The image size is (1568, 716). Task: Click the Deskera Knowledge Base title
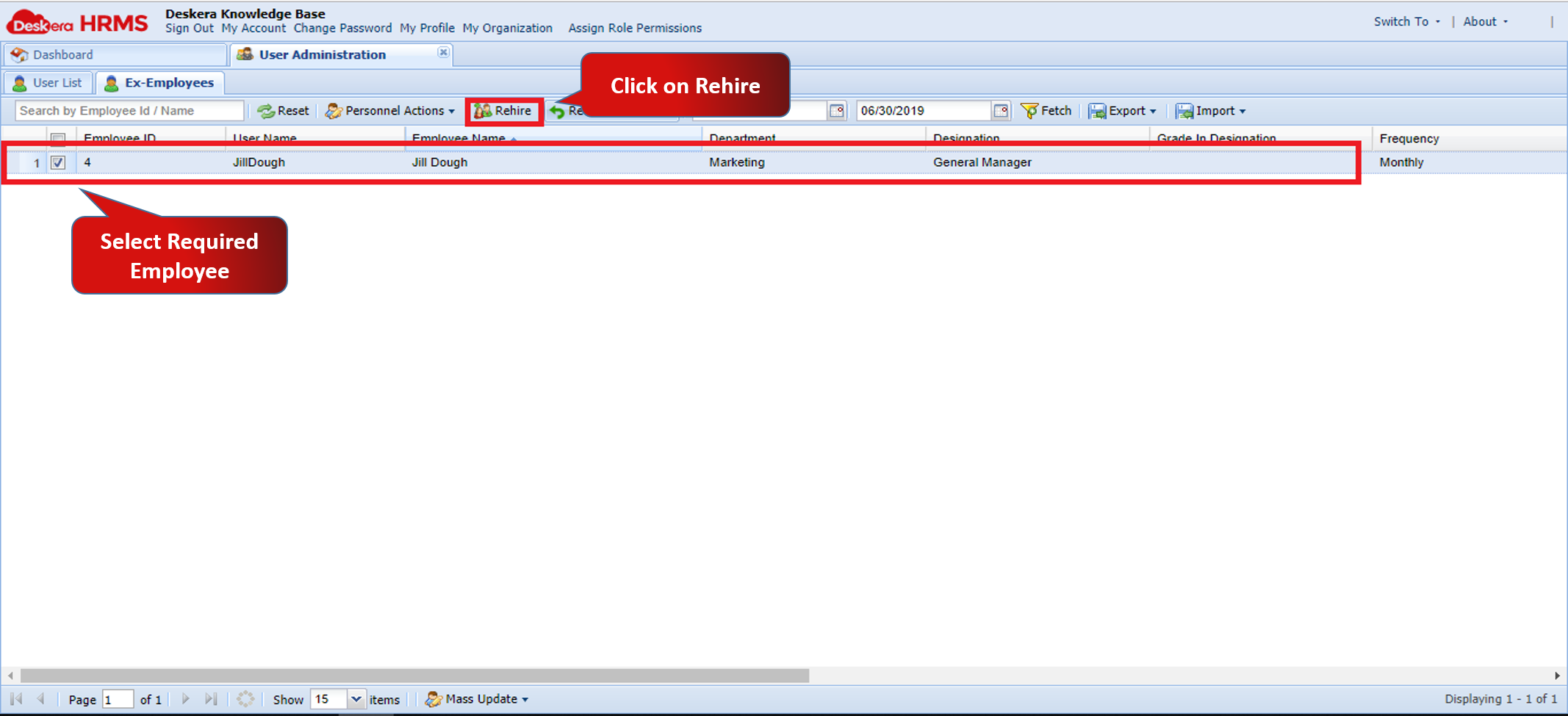pyautogui.click(x=245, y=13)
